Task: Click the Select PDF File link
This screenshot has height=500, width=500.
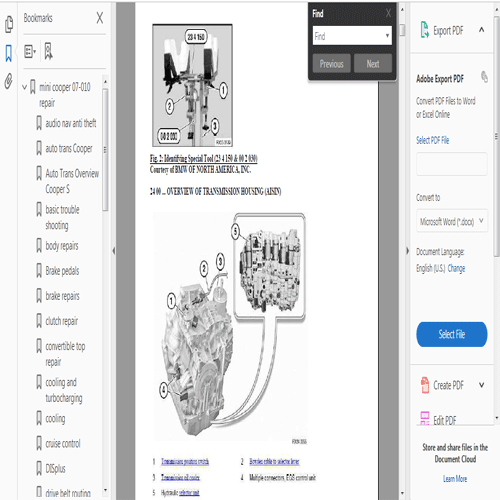Action: pyautogui.click(x=432, y=140)
